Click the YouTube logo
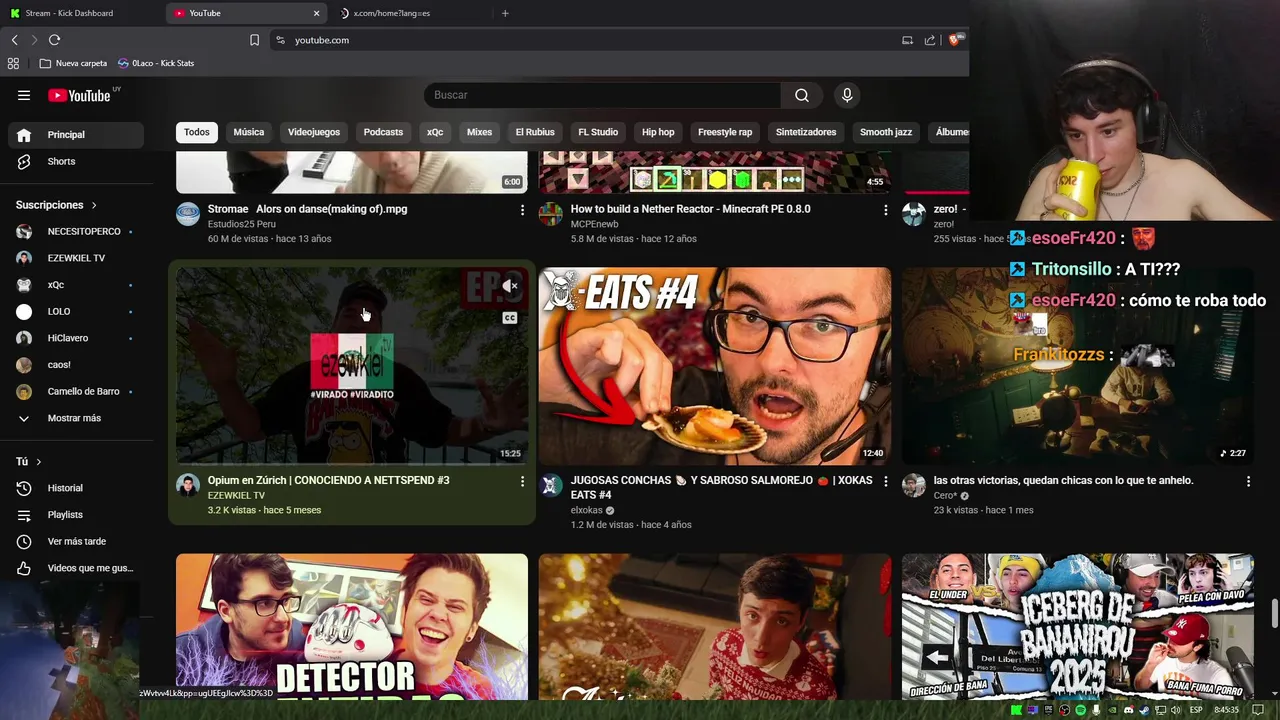1280x720 pixels. tap(80, 95)
